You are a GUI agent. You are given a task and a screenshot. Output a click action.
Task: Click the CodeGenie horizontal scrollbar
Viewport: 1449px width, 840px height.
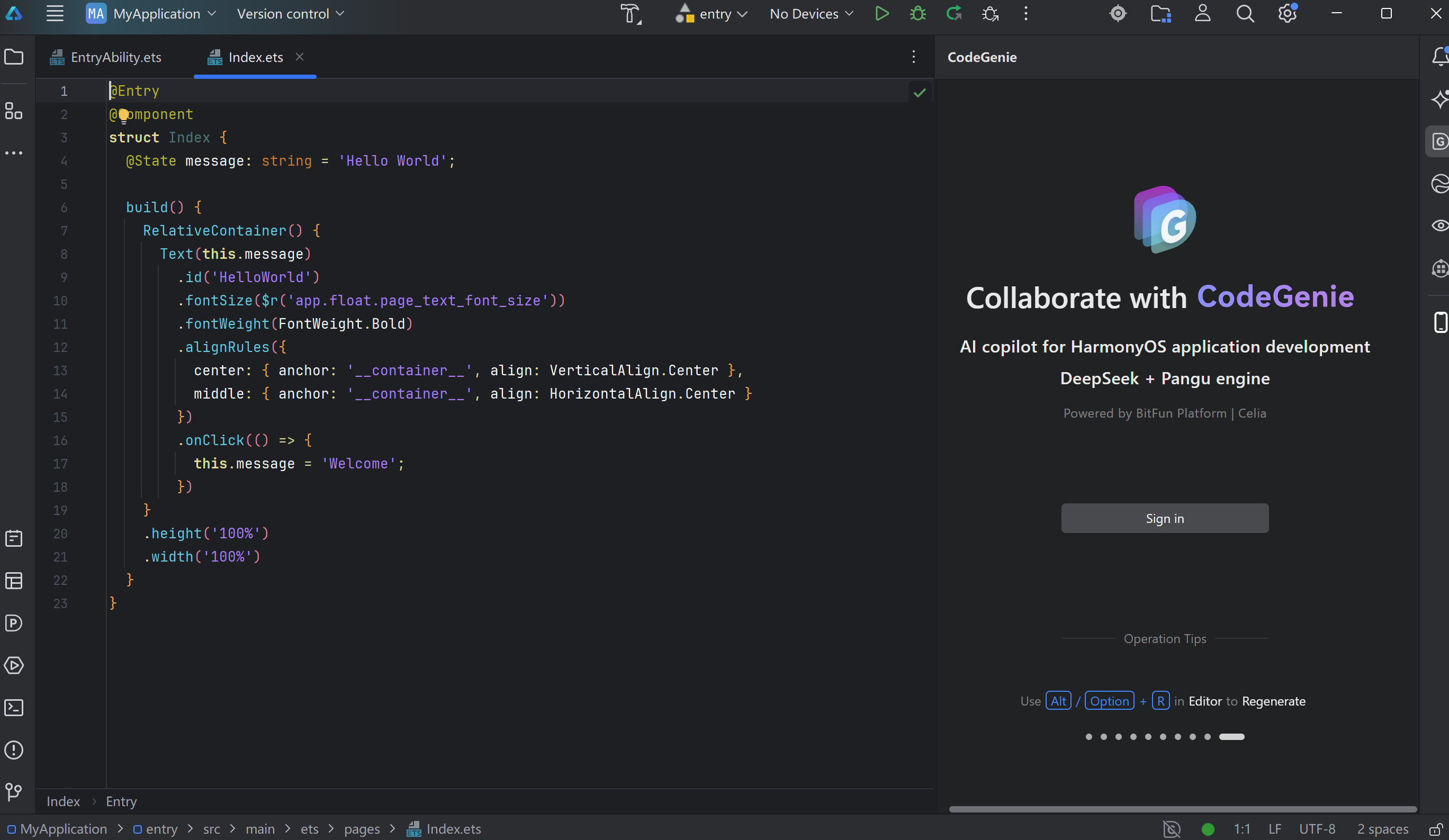1182,809
